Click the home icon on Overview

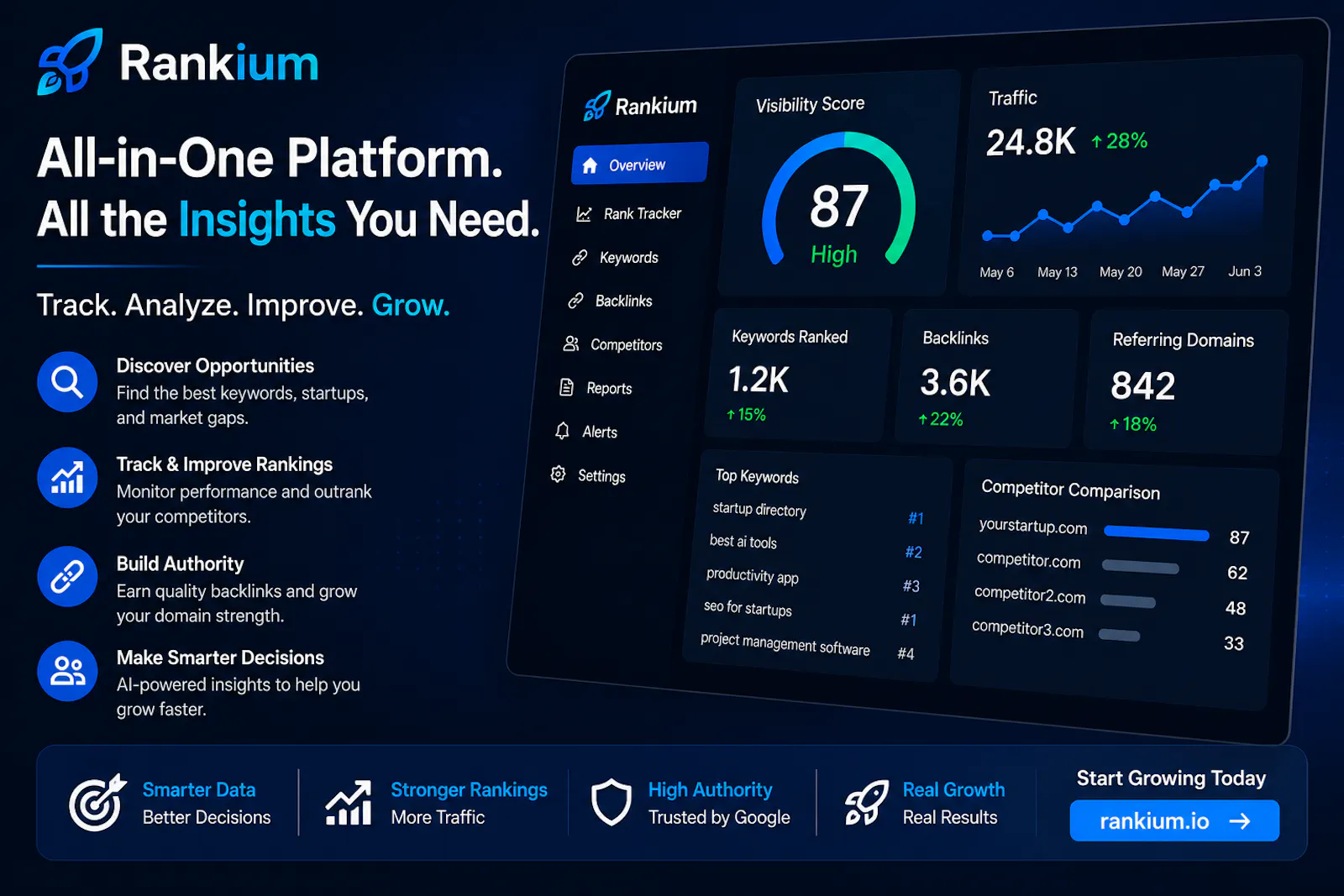(590, 165)
